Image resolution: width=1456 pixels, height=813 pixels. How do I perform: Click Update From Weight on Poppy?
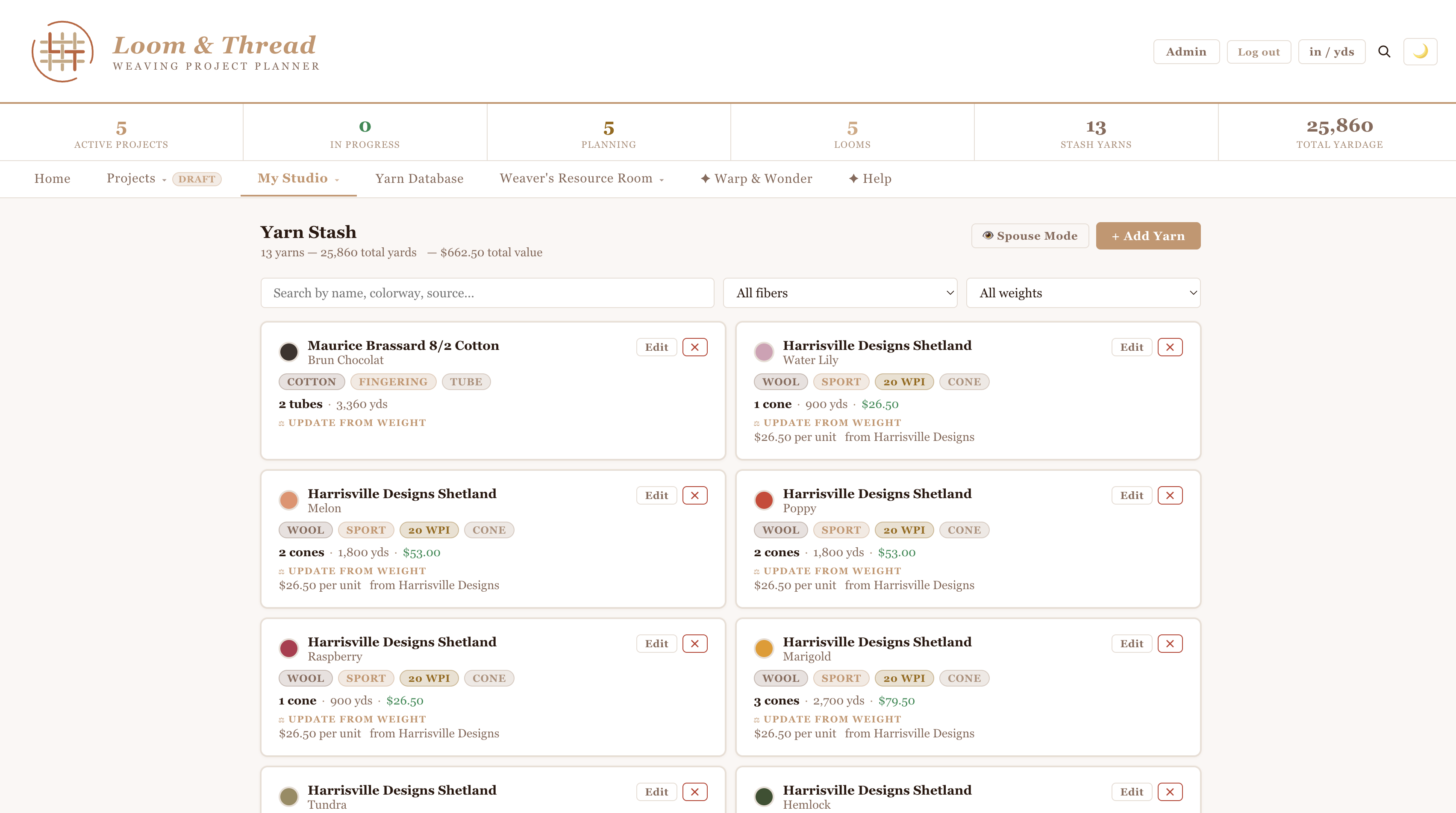tap(827, 571)
